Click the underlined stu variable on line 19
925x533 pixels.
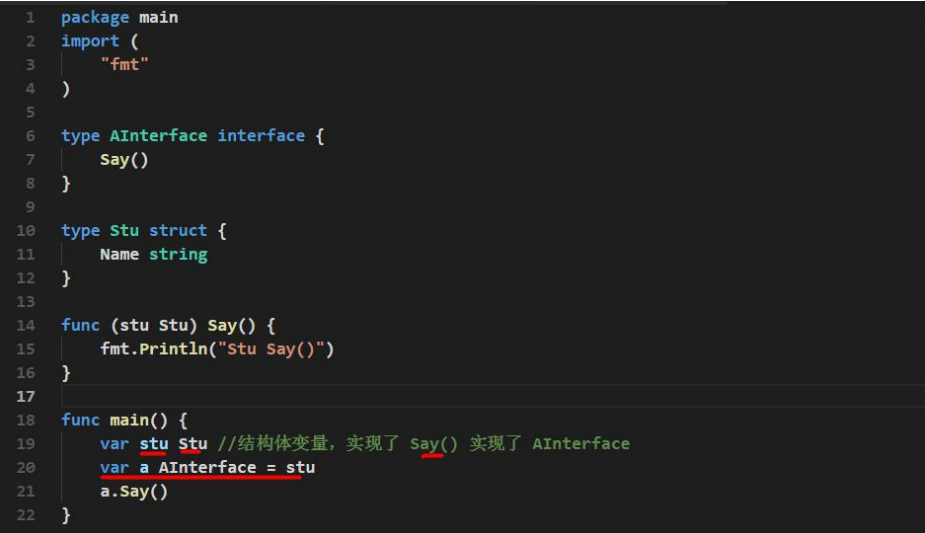click(153, 444)
